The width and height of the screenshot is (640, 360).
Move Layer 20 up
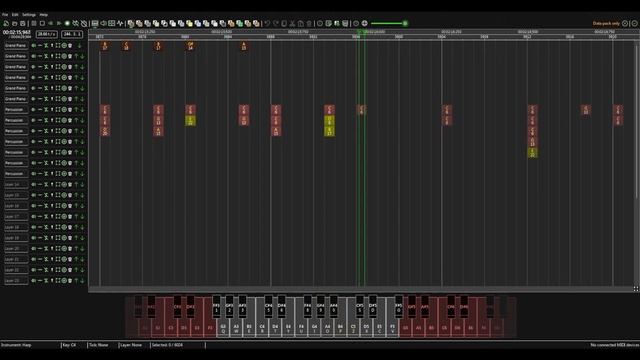click(x=76, y=249)
